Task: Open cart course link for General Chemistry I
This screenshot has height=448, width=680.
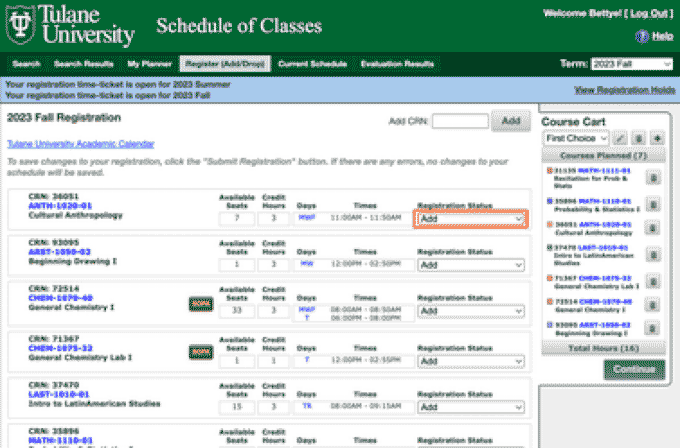Action: [605, 301]
